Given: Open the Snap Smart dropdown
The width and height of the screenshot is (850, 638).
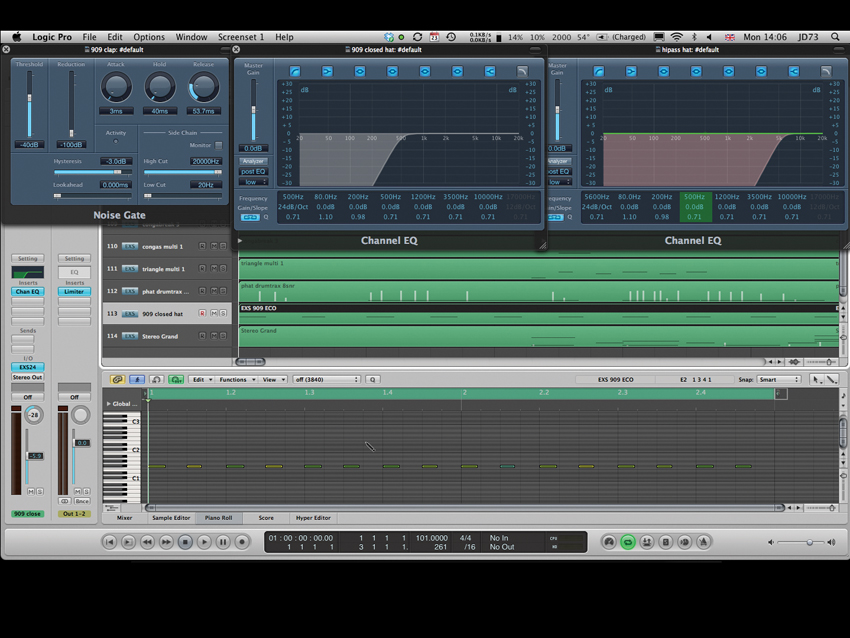Looking at the screenshot, I should tap(779, 380).
